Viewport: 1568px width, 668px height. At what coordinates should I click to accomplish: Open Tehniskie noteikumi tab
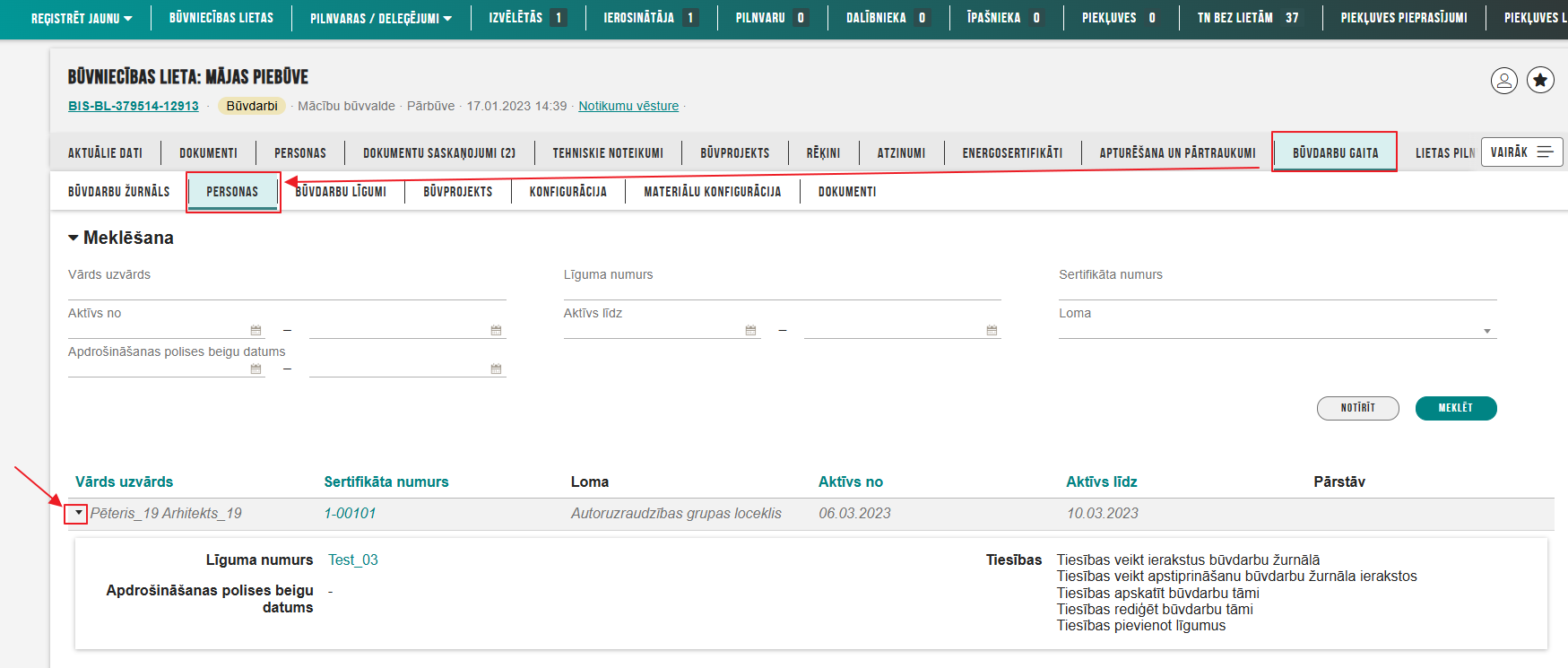(608, 153)
